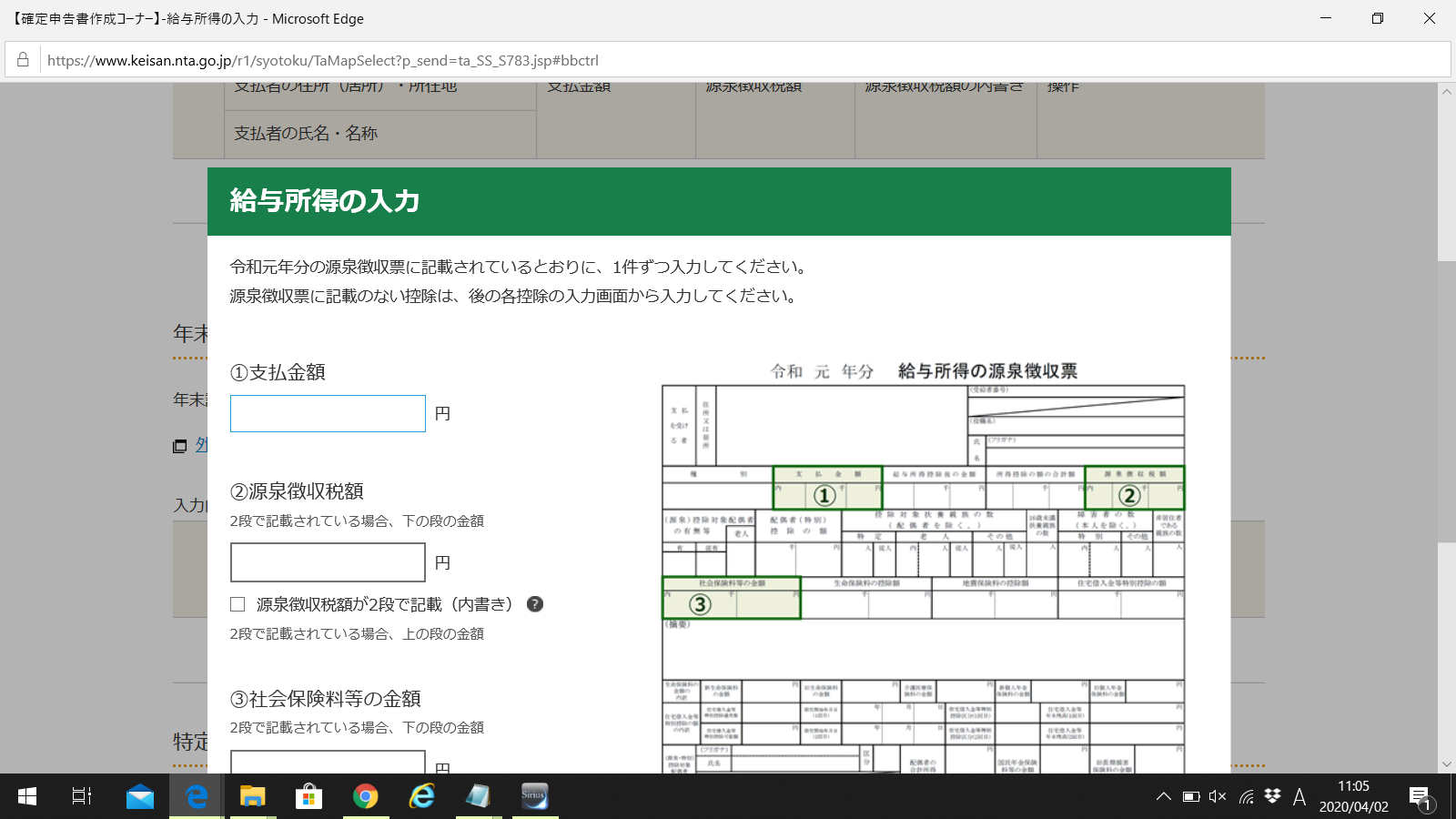1456x819 pixels.
Task: Check the 源泉徴収税額が2段で記載（内書き）checkbox
Action: pos(238,603)
